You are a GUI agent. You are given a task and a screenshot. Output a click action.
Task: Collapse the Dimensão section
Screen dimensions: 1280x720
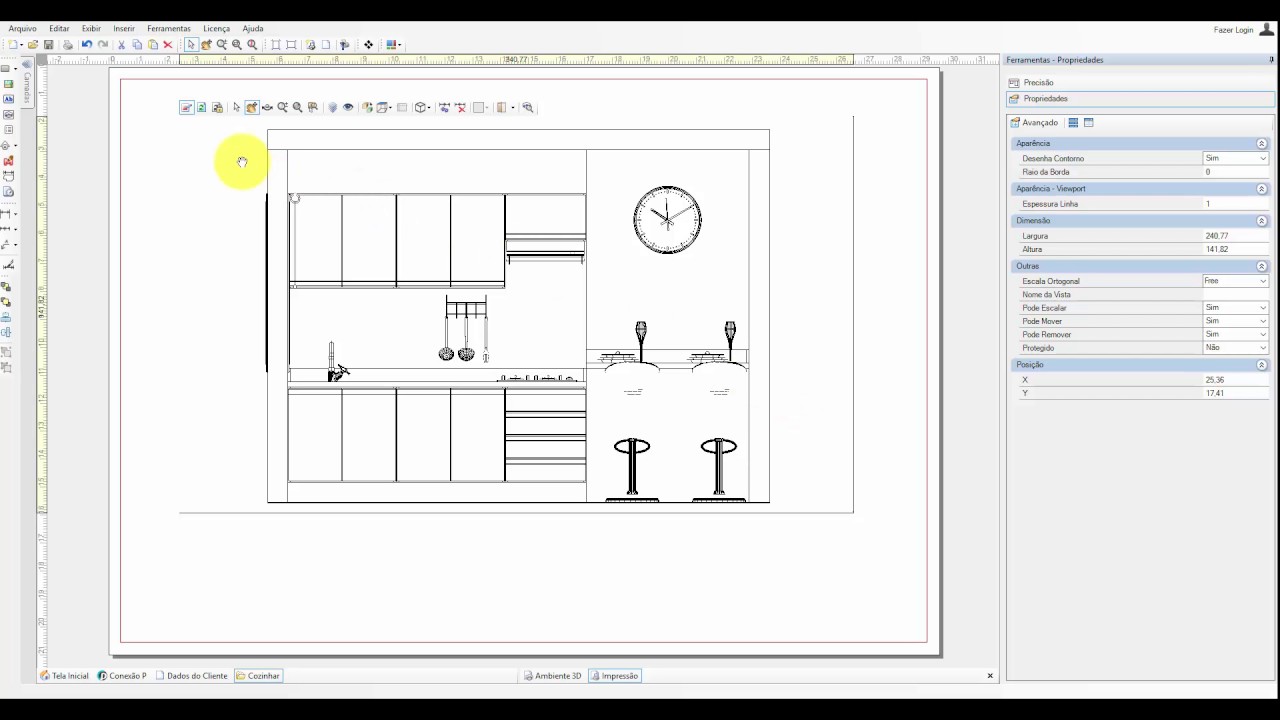point(1262,221)
